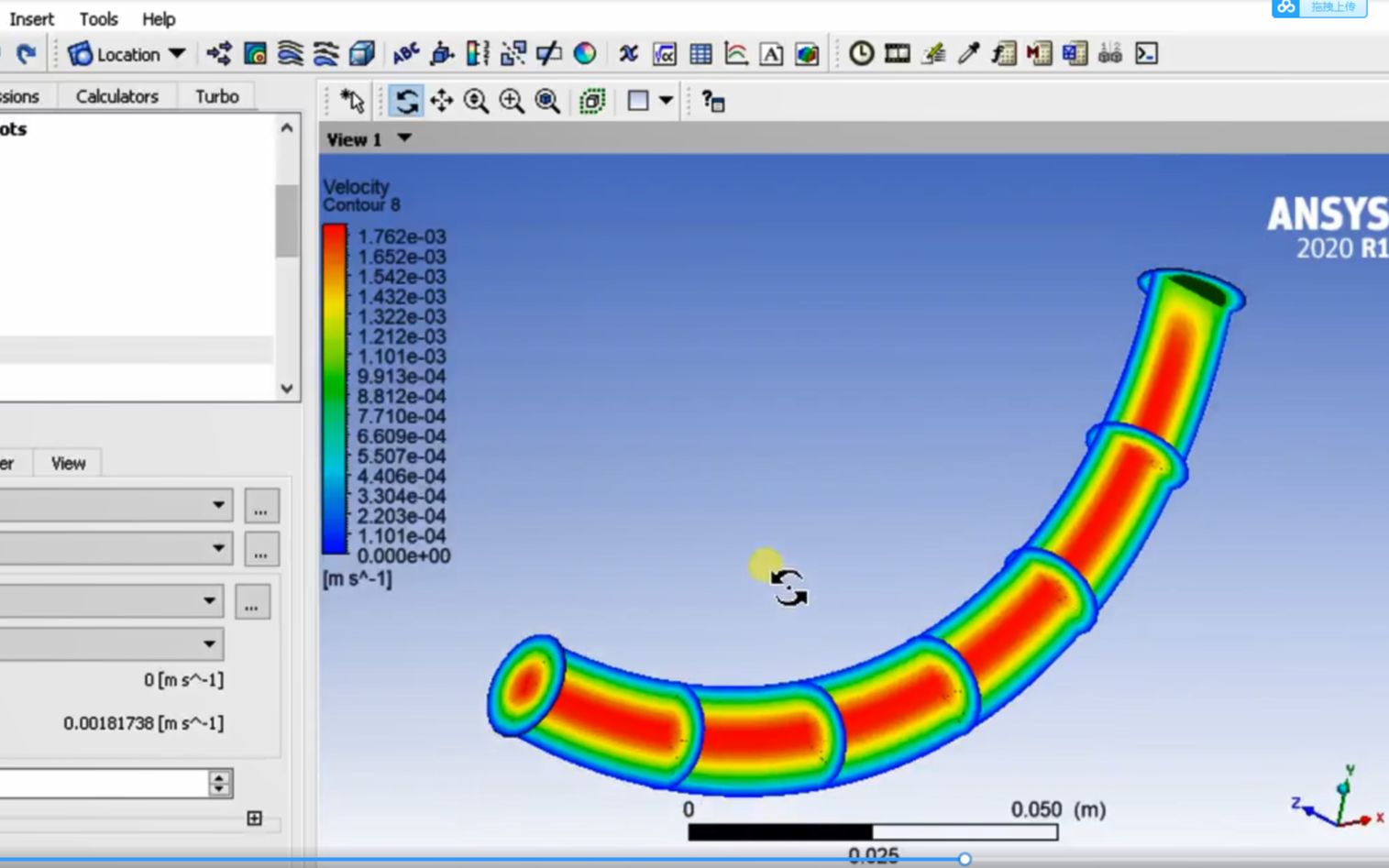Image resolution: width=1389 pixels, height=868 pixels.
Task: Activate the Zoom view tool
Action: click(476, 101)
